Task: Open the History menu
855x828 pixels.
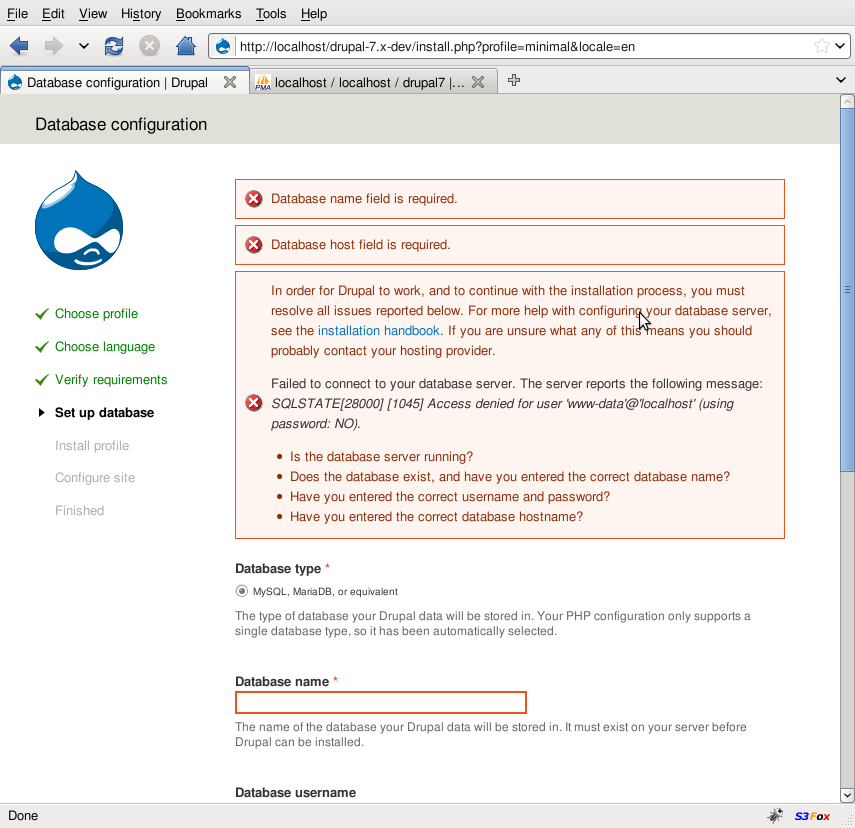Action: tap(141, 14)
